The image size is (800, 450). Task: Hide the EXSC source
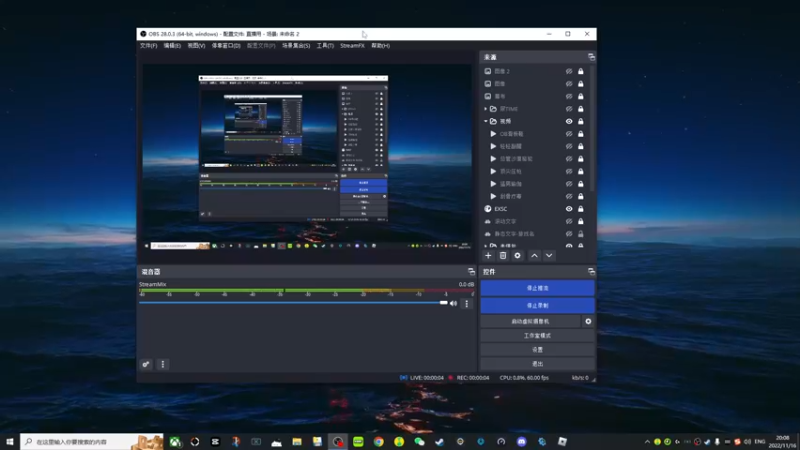point(569,209)
